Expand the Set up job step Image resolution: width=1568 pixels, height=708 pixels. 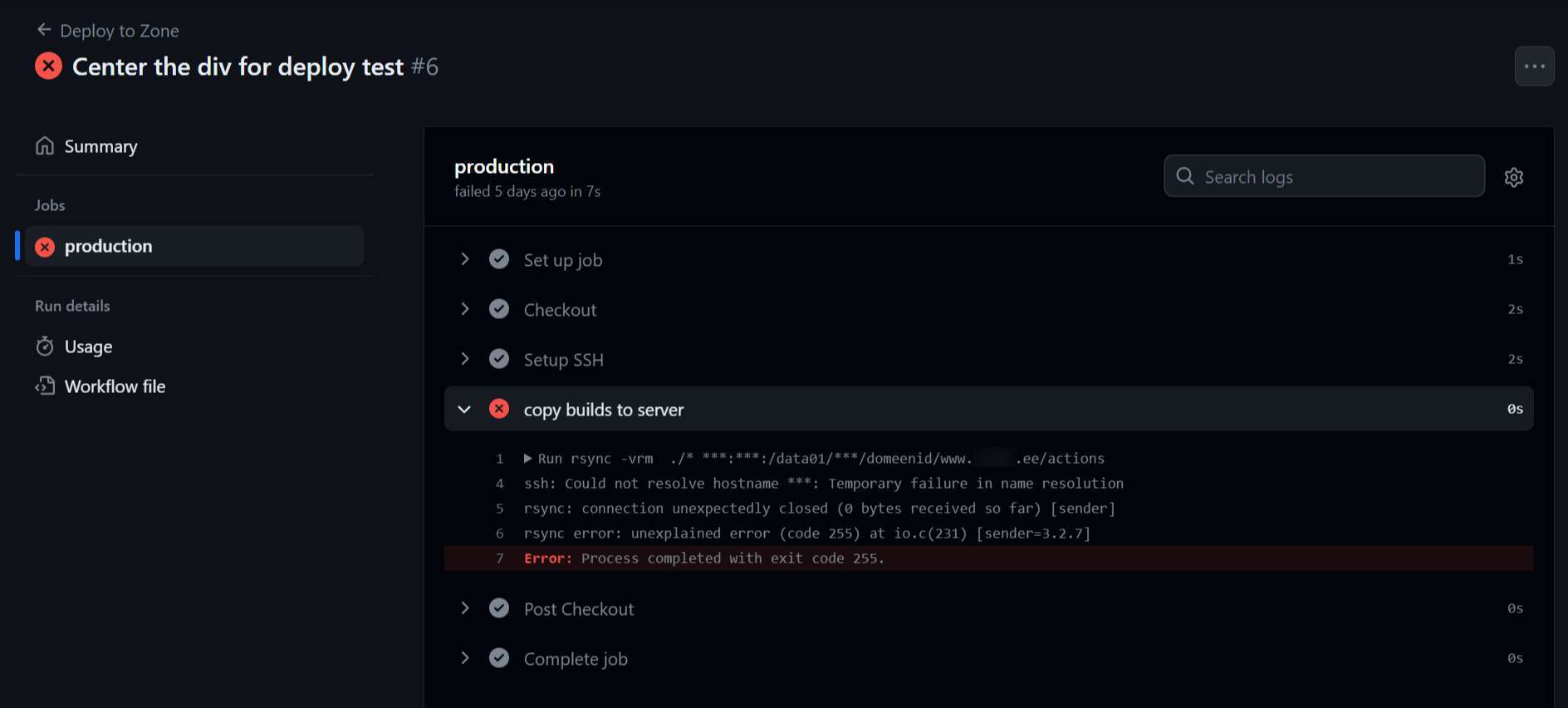465,259
